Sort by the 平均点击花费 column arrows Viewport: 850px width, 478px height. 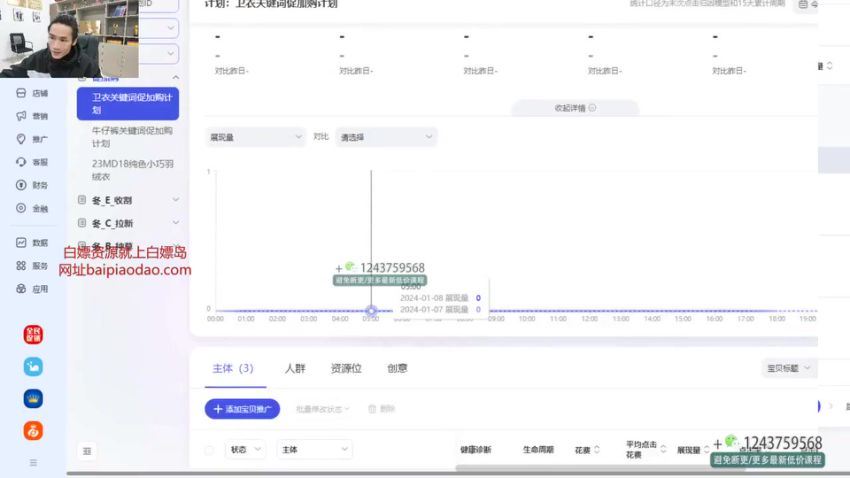pyautogui.click(x=663, y=449)
